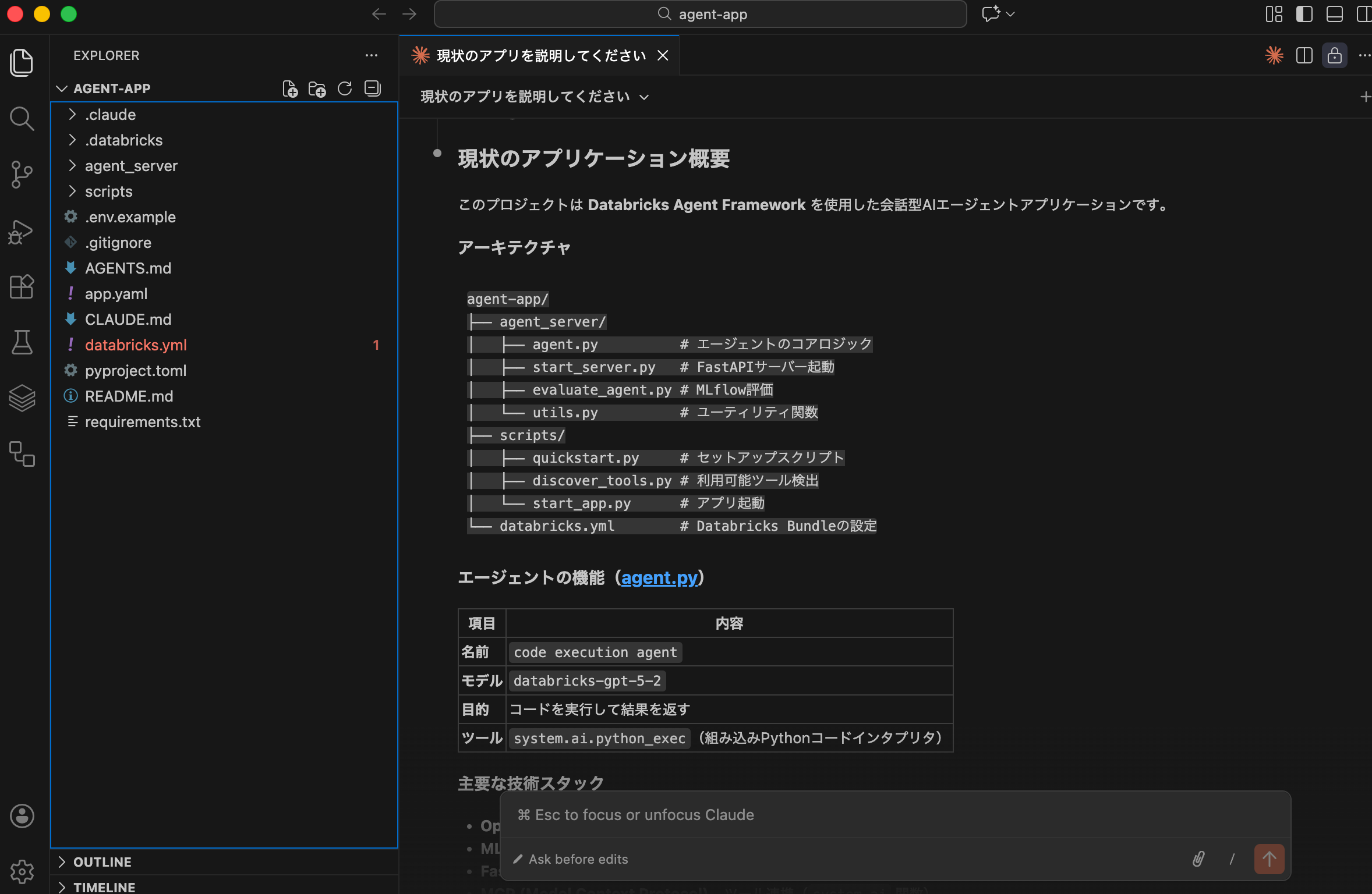Collapse all folders in the Explorer
This screenshot has height=894, width=1372.
pyautogui.click(x=372, y=88)
